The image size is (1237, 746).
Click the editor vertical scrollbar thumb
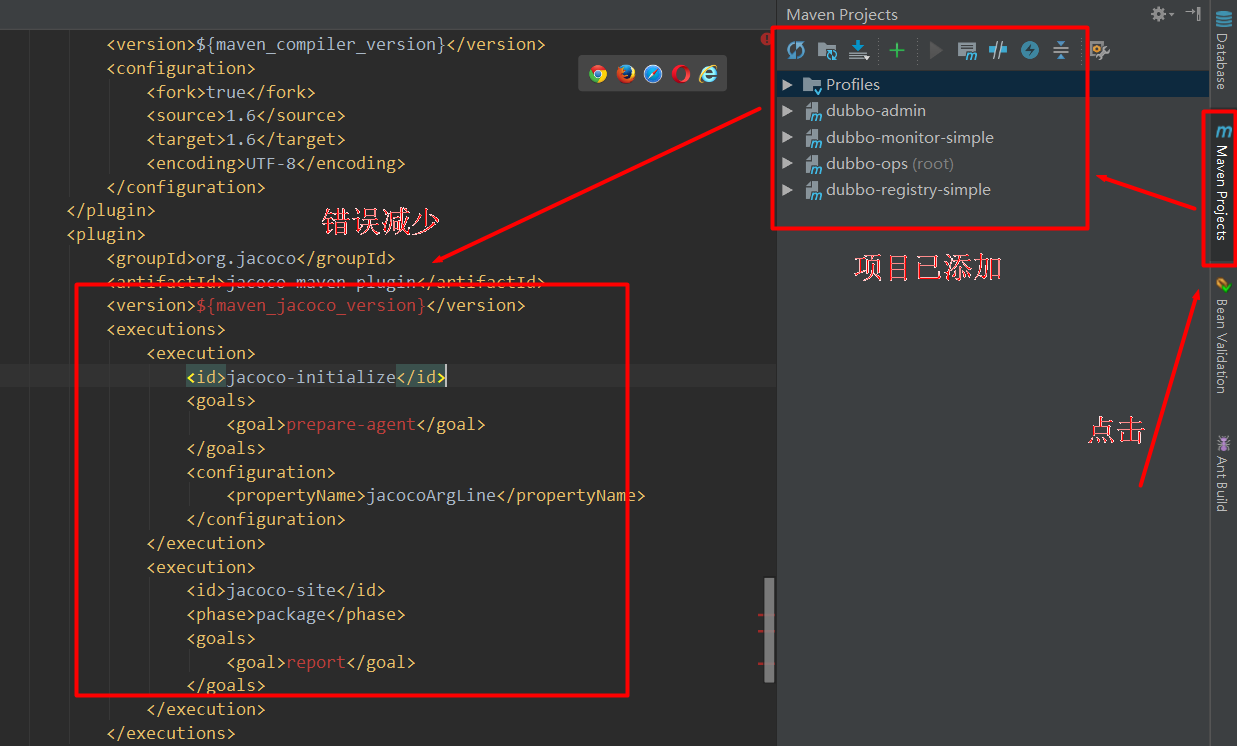click(x=769, y=630)
